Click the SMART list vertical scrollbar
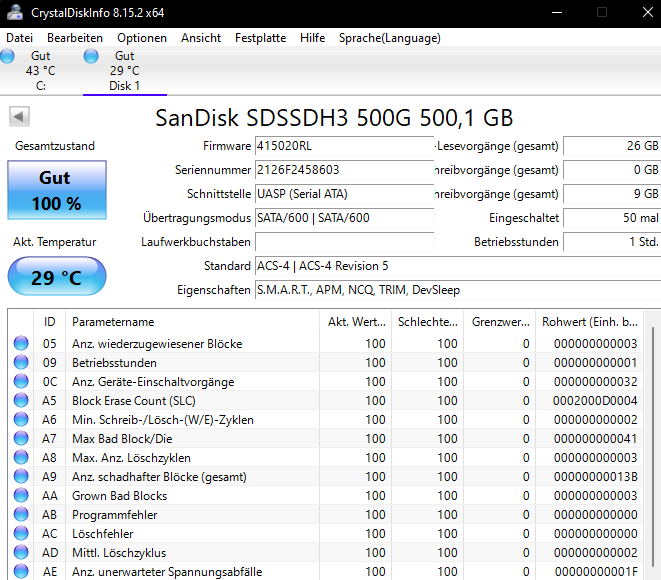 (653, 447)
